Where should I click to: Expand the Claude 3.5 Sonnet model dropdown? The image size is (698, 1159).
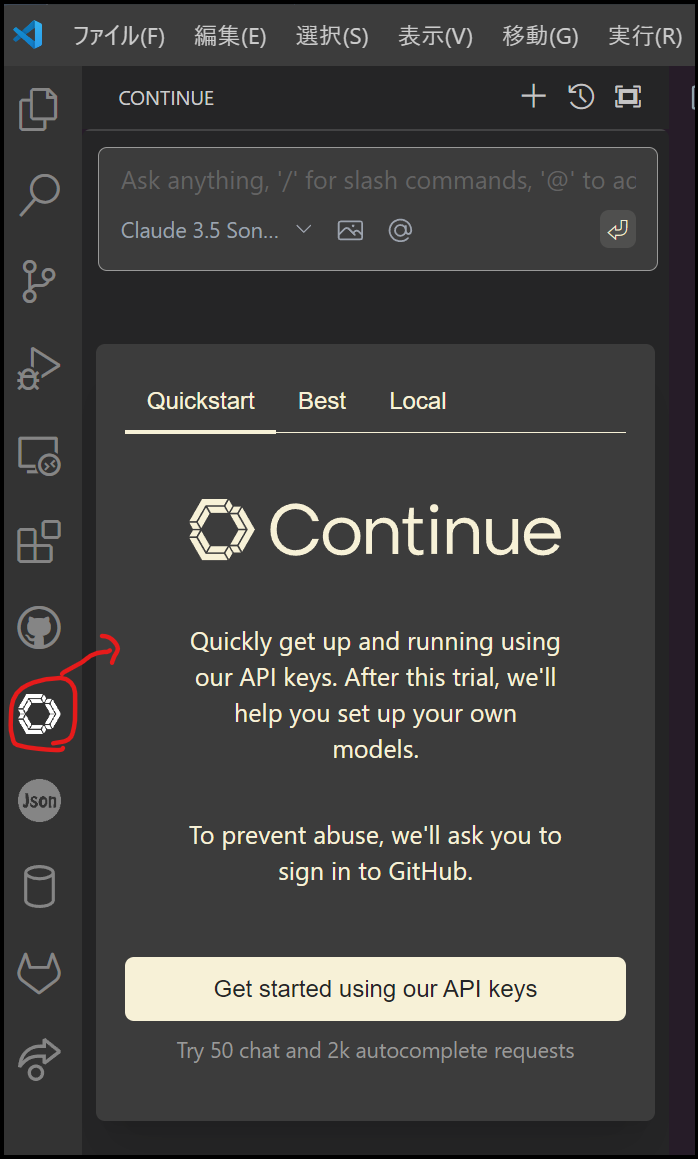[x=215, y=230]
